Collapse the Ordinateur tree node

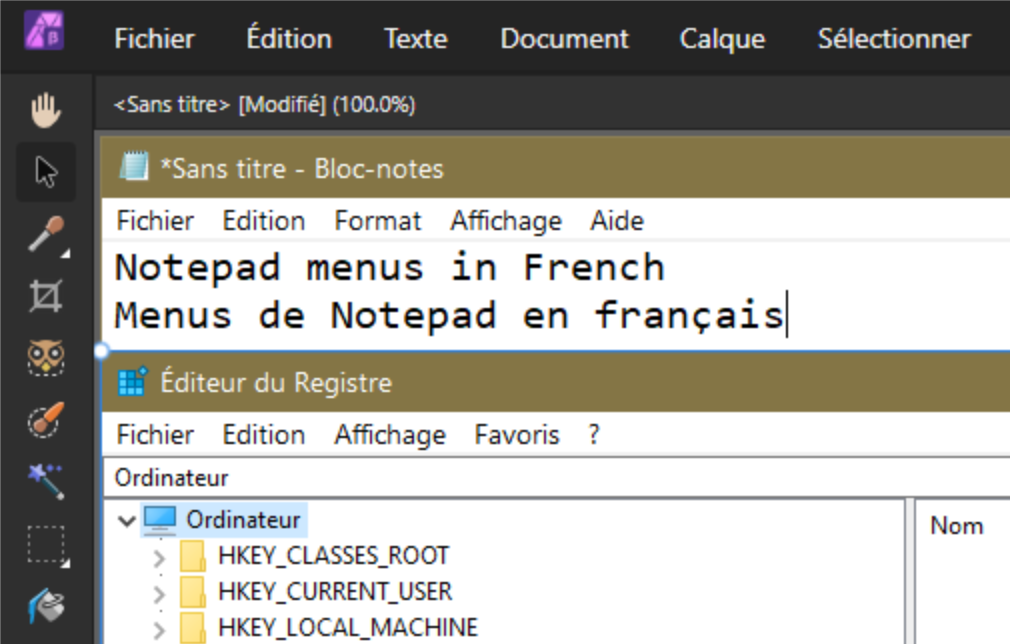pyautogui.click(x=127, y=520)
